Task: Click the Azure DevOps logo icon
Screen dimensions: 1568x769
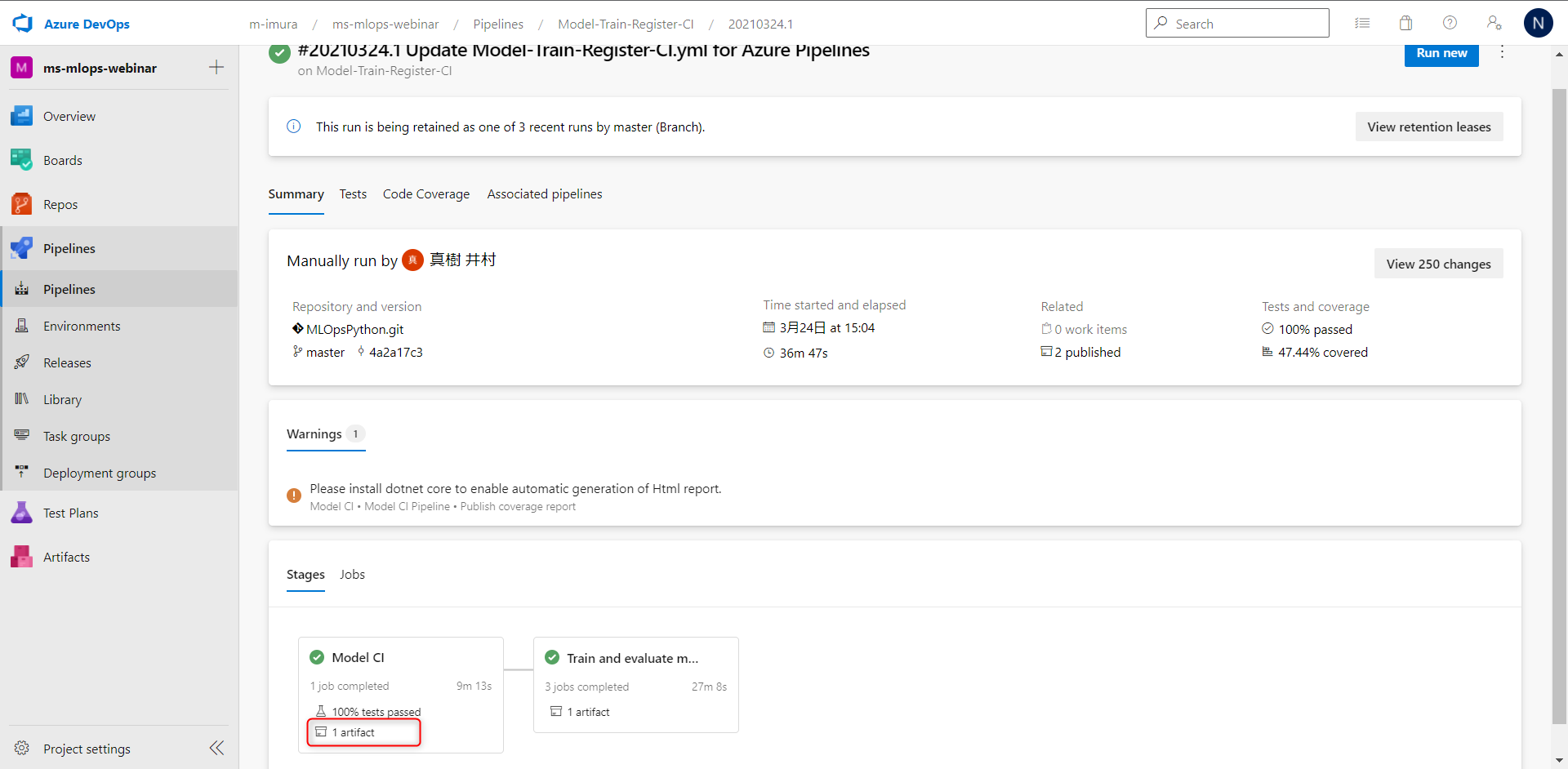Action: click(x=23, y=24)
